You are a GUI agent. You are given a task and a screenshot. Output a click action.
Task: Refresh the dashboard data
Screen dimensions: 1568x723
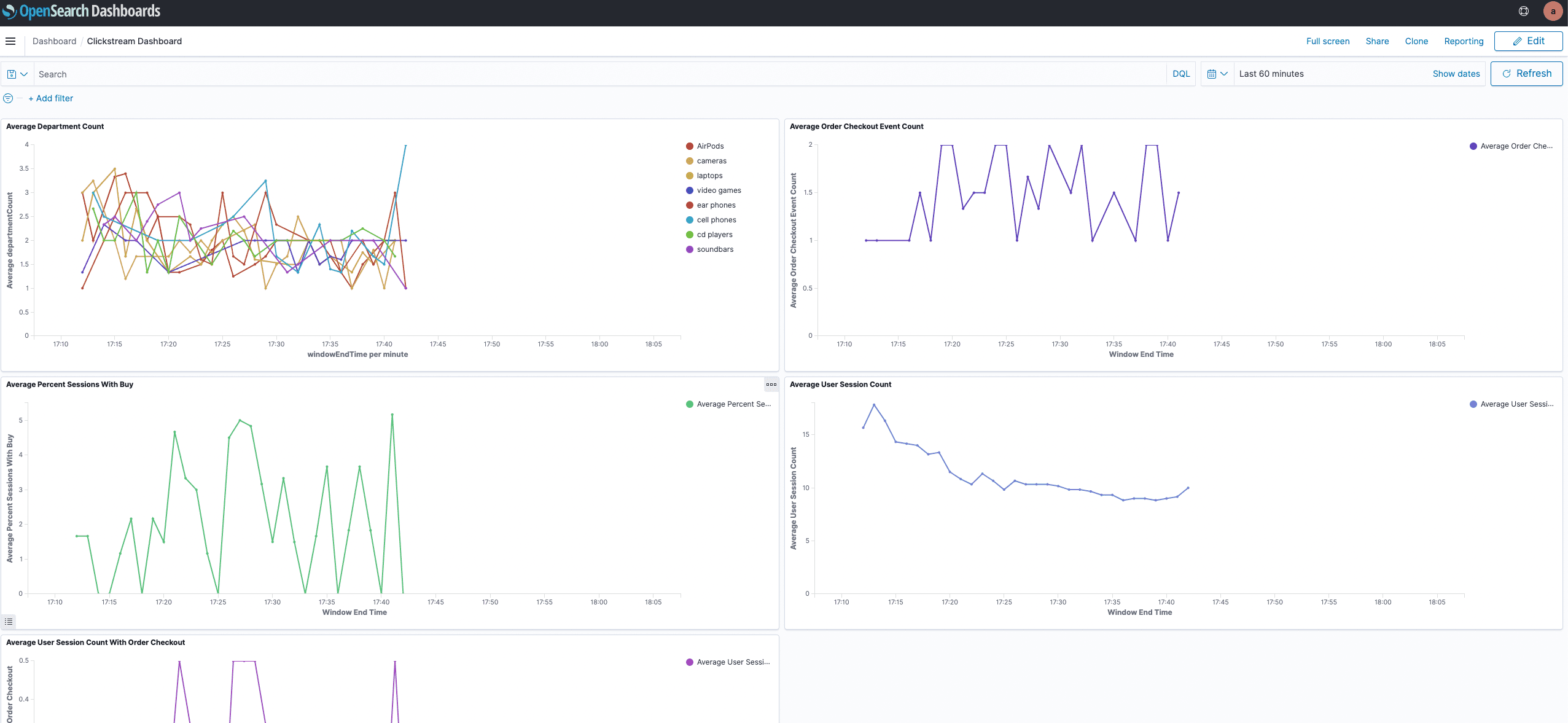click(x=1526, y=74)
